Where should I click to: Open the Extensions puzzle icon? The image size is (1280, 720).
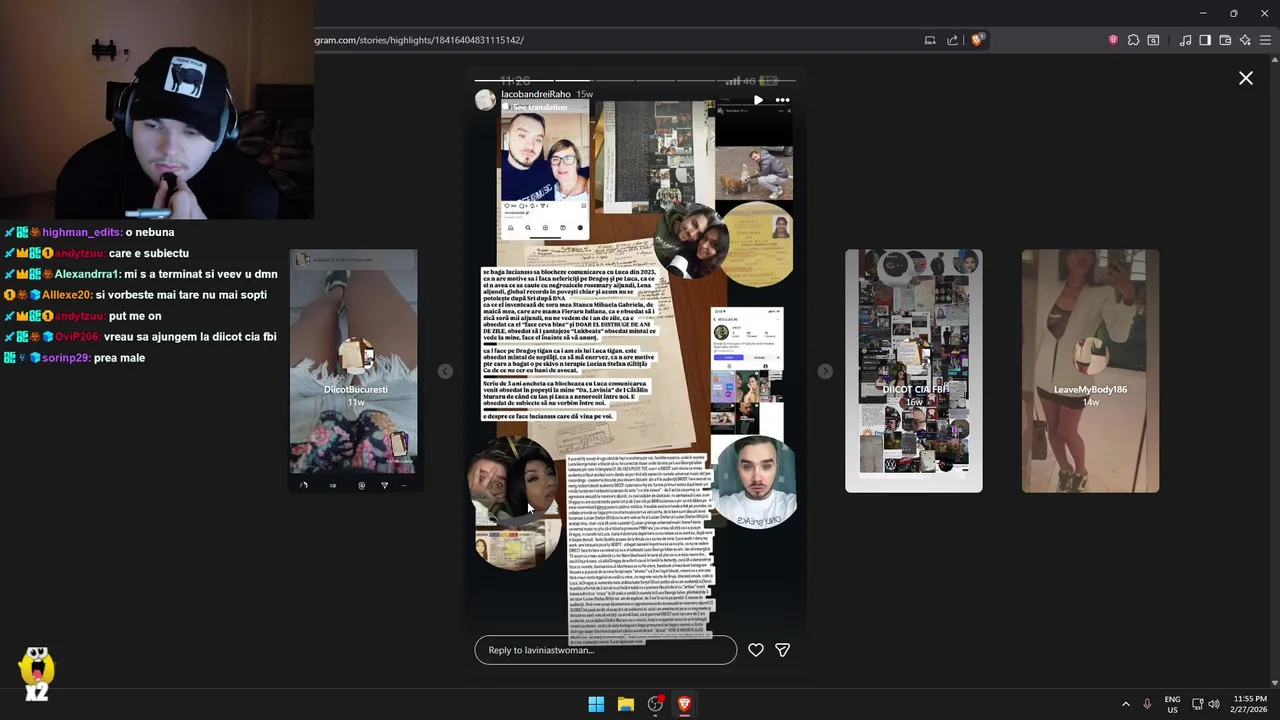click(x=1133, y=40)
